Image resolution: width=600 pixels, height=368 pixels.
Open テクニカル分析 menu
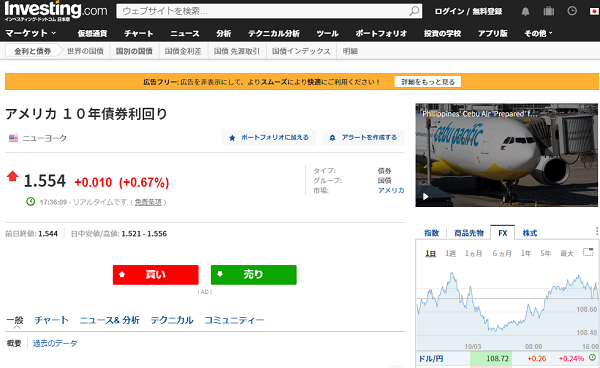(x=274, y=33)
